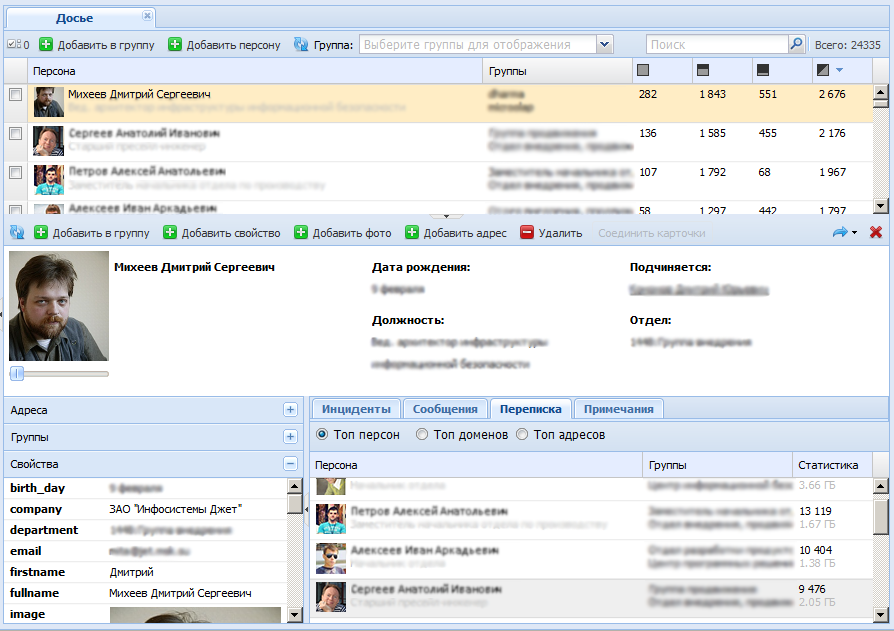Expand the Группы section plus icon
894x631 pixels.
(x=290, y=437)
